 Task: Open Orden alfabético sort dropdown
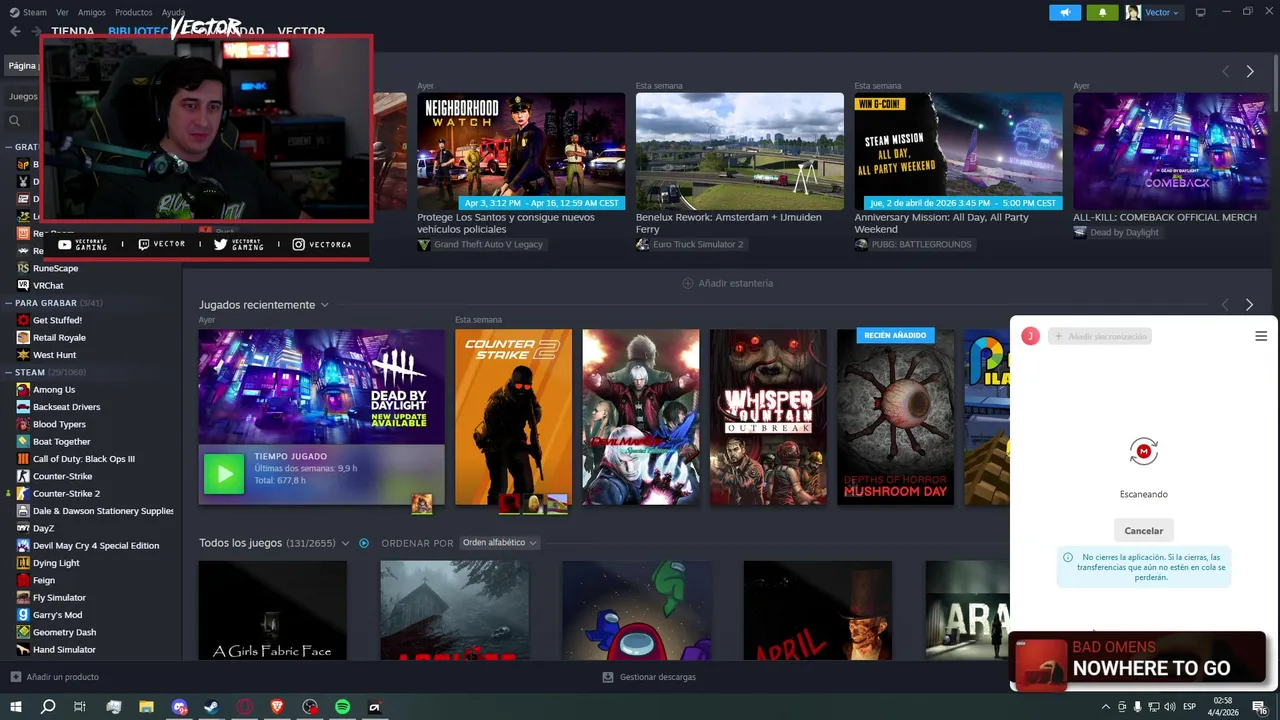pos(499,543)
